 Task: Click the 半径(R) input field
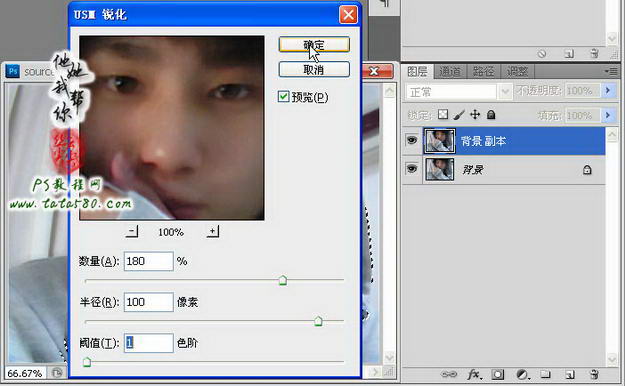point(149,302)
